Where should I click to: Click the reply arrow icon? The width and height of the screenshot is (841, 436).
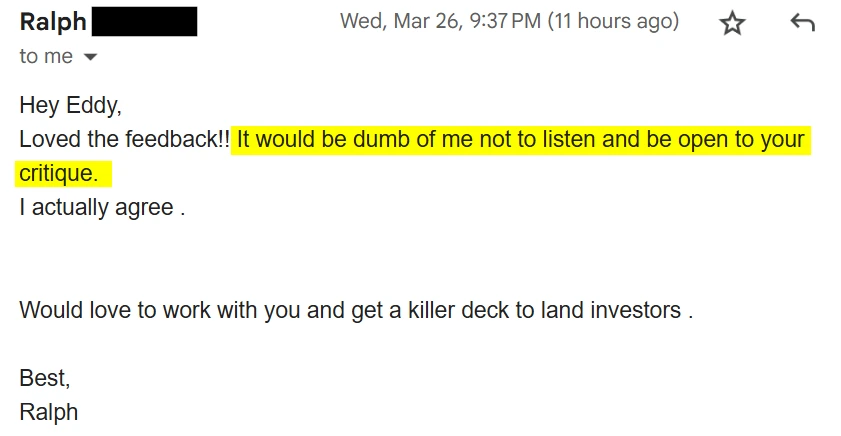[x=802, y=22]
